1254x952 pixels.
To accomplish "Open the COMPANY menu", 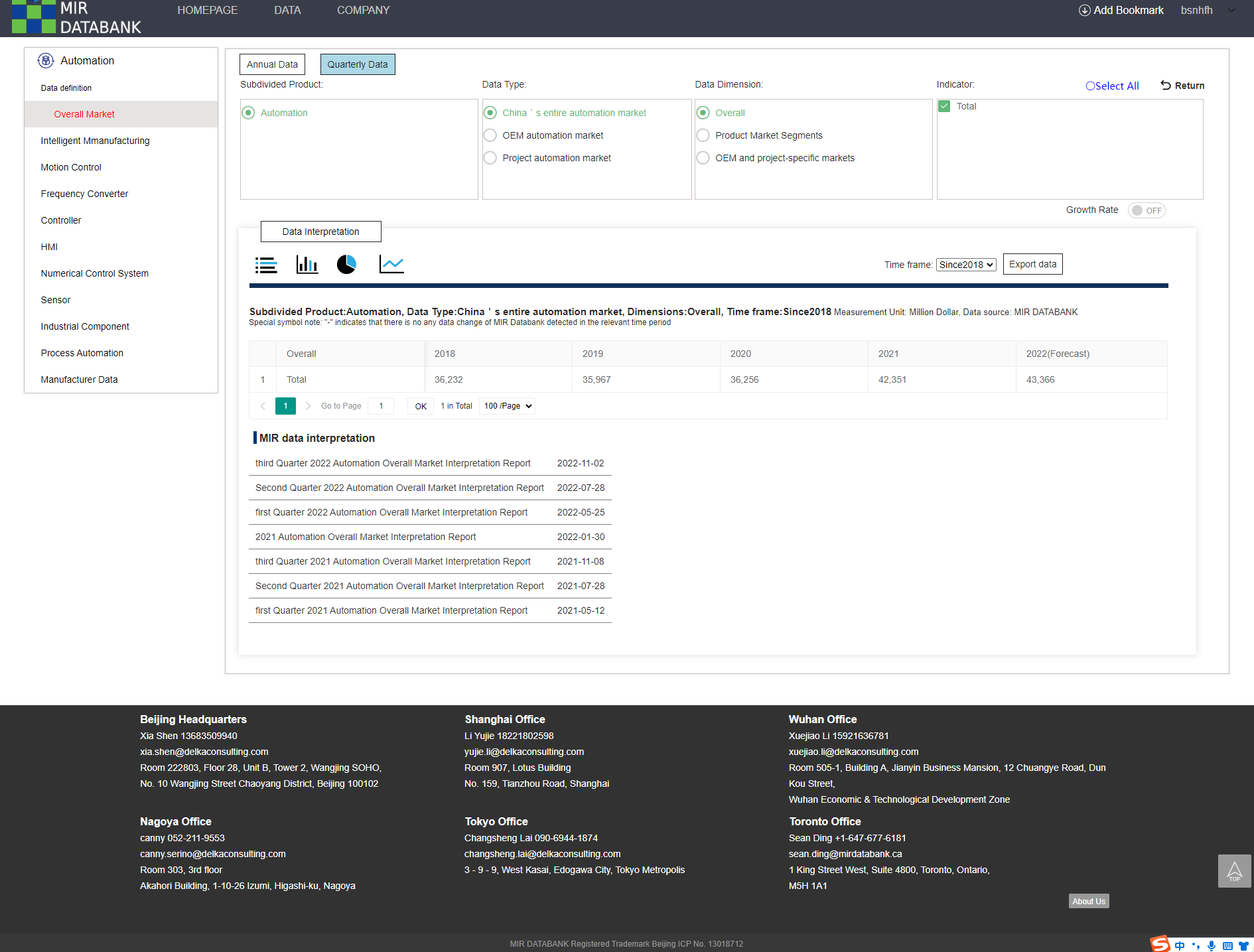I will tap(363, 10).
